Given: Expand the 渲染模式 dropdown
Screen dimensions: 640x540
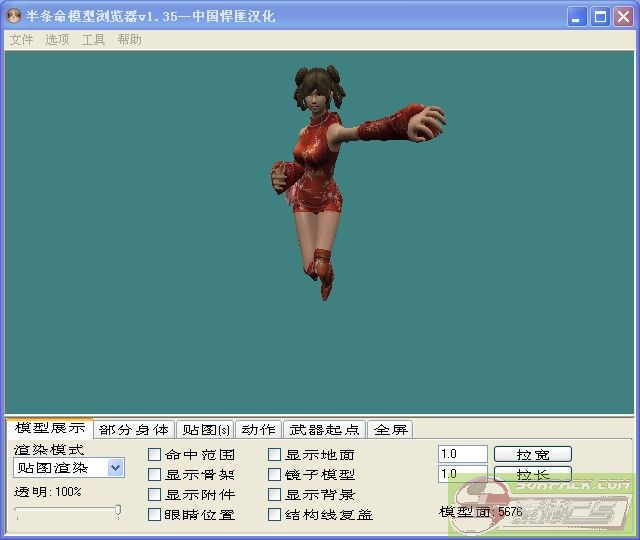Looking at the screenshot, I should click(x=115, y=468).
